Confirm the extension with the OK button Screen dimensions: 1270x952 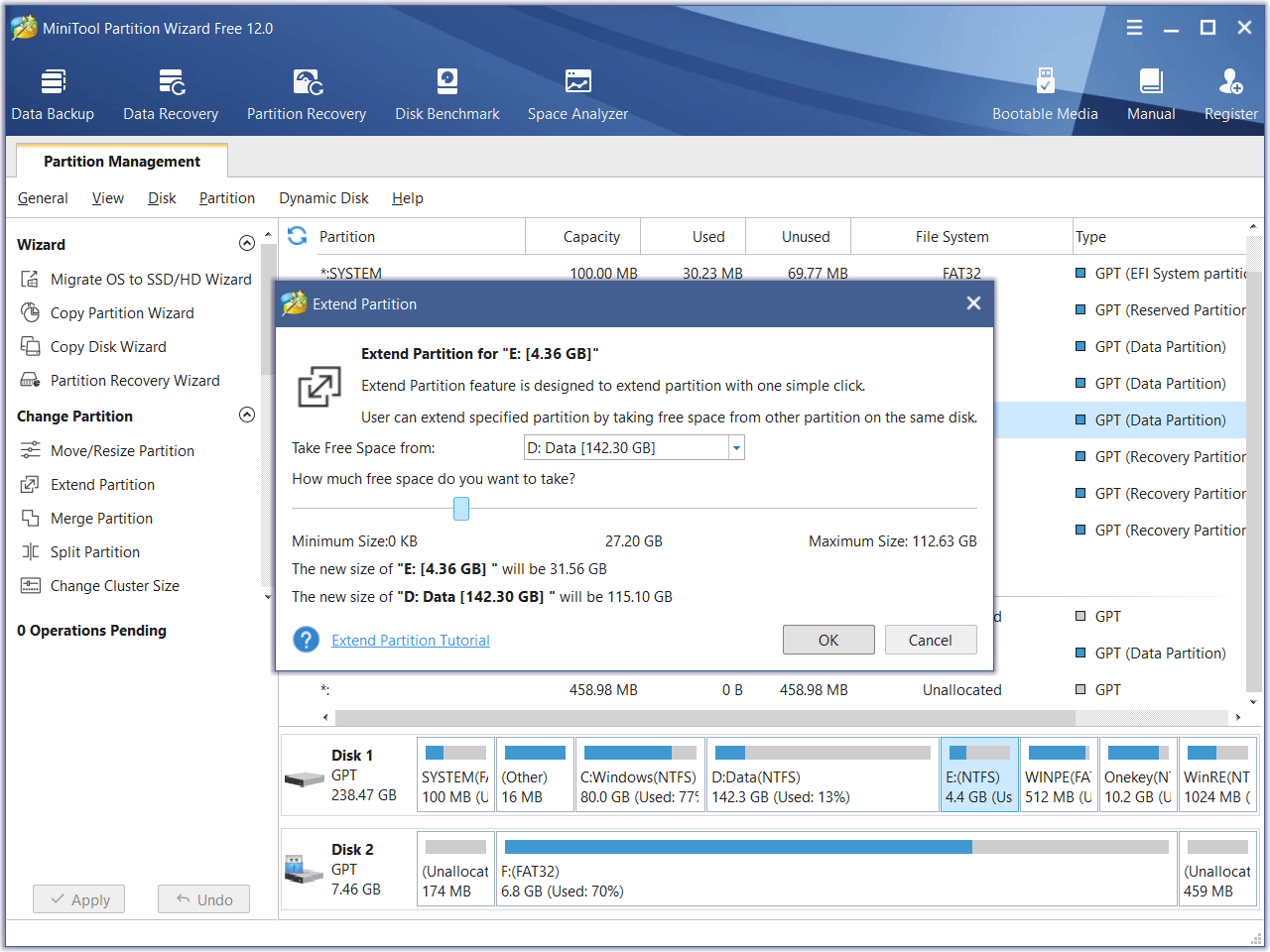coord(828,640)
